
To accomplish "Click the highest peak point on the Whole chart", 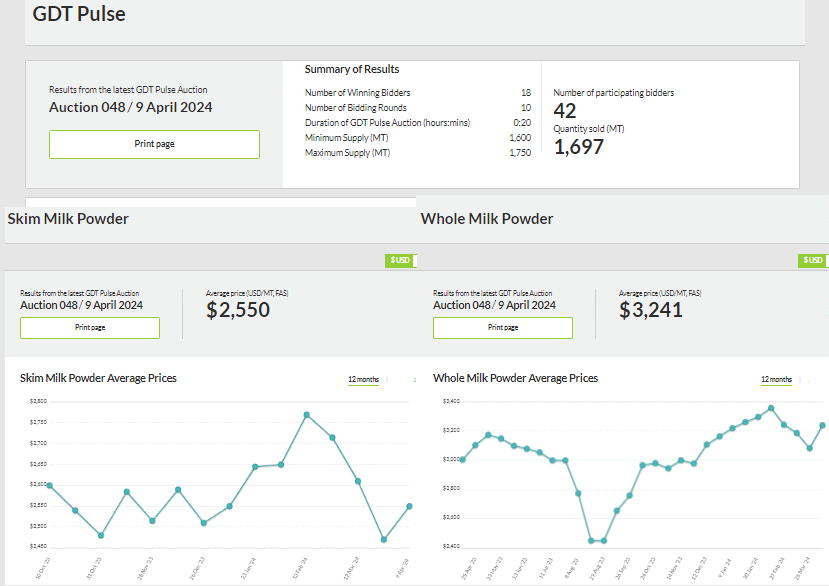I will [x=771, y=408].
